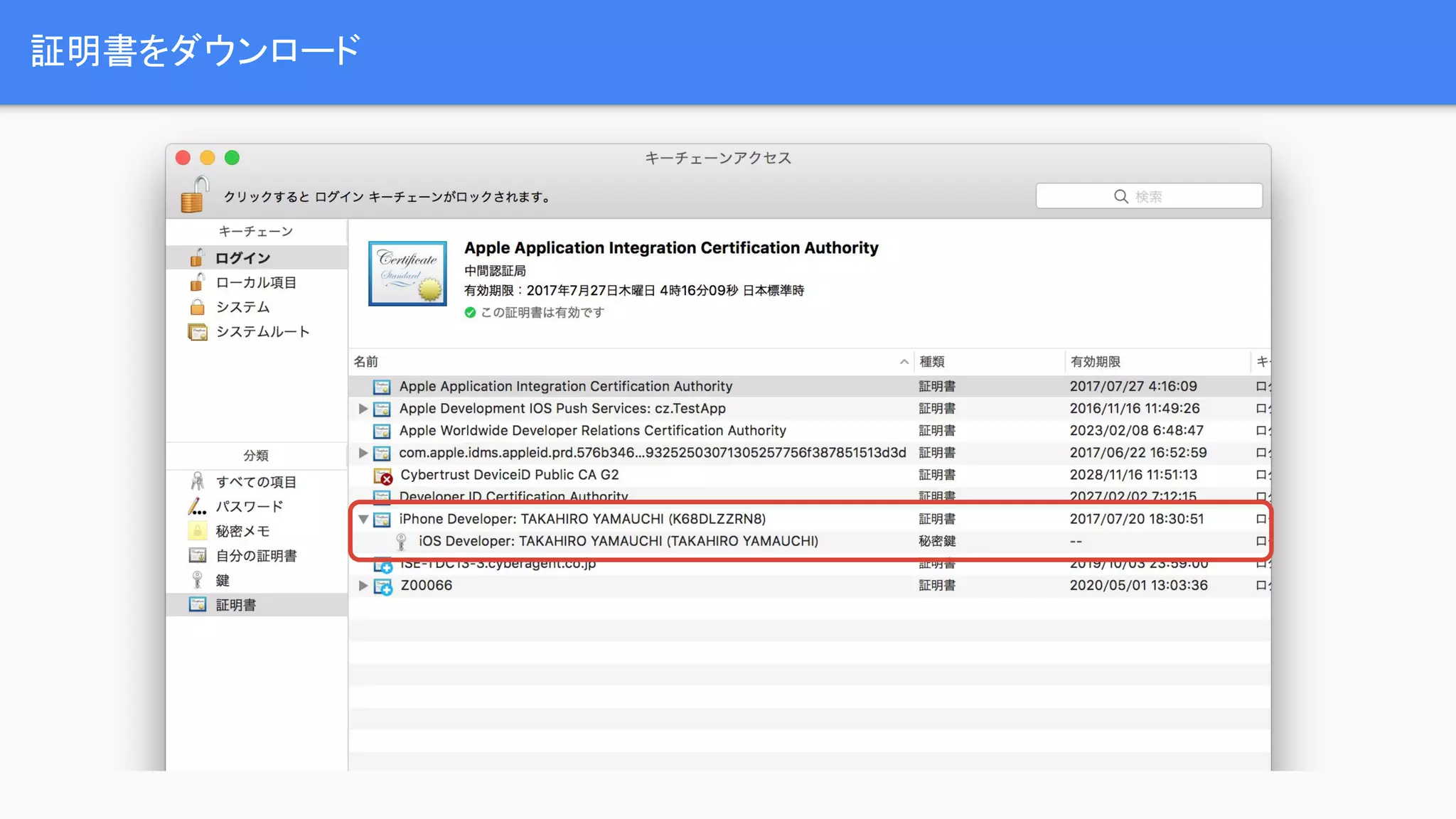1456x819 pixels.
Task: Click the 秘密鍵 type cell of iOS Developer row
Action: pos(937,541)
